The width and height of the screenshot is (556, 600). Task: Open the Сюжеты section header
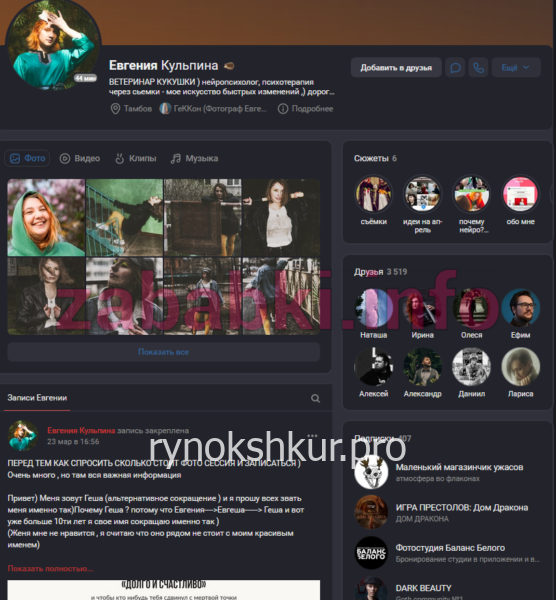point(375,158)
